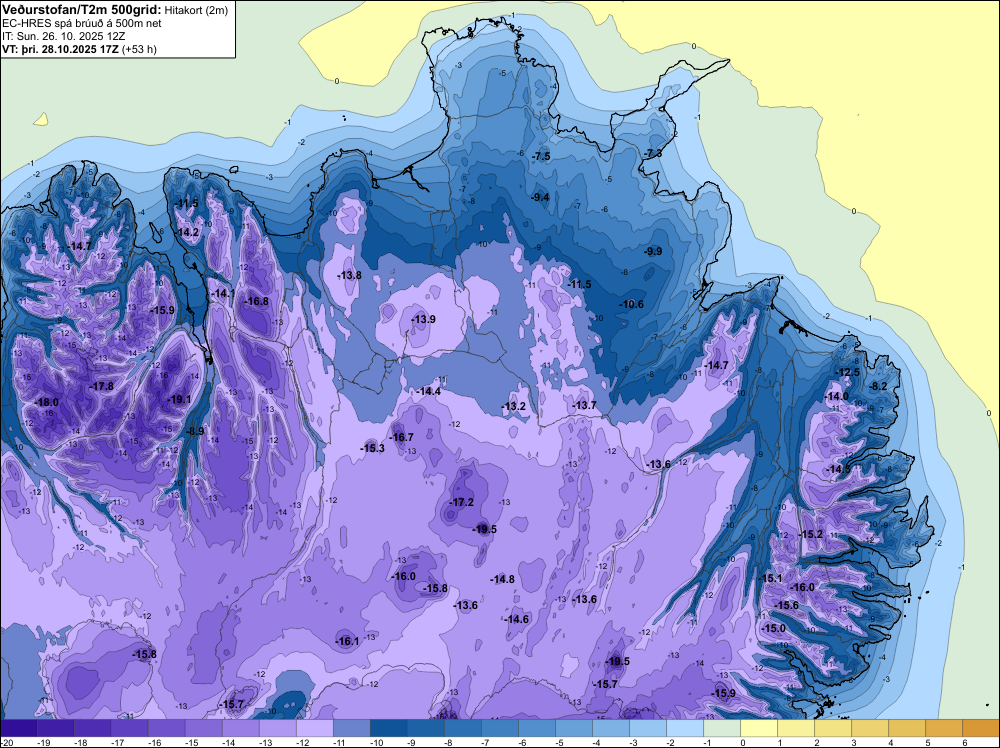This screenshot has width=1000, height=748.
Task: Click the -7.3 coastal temperature value
Action: 652,154
